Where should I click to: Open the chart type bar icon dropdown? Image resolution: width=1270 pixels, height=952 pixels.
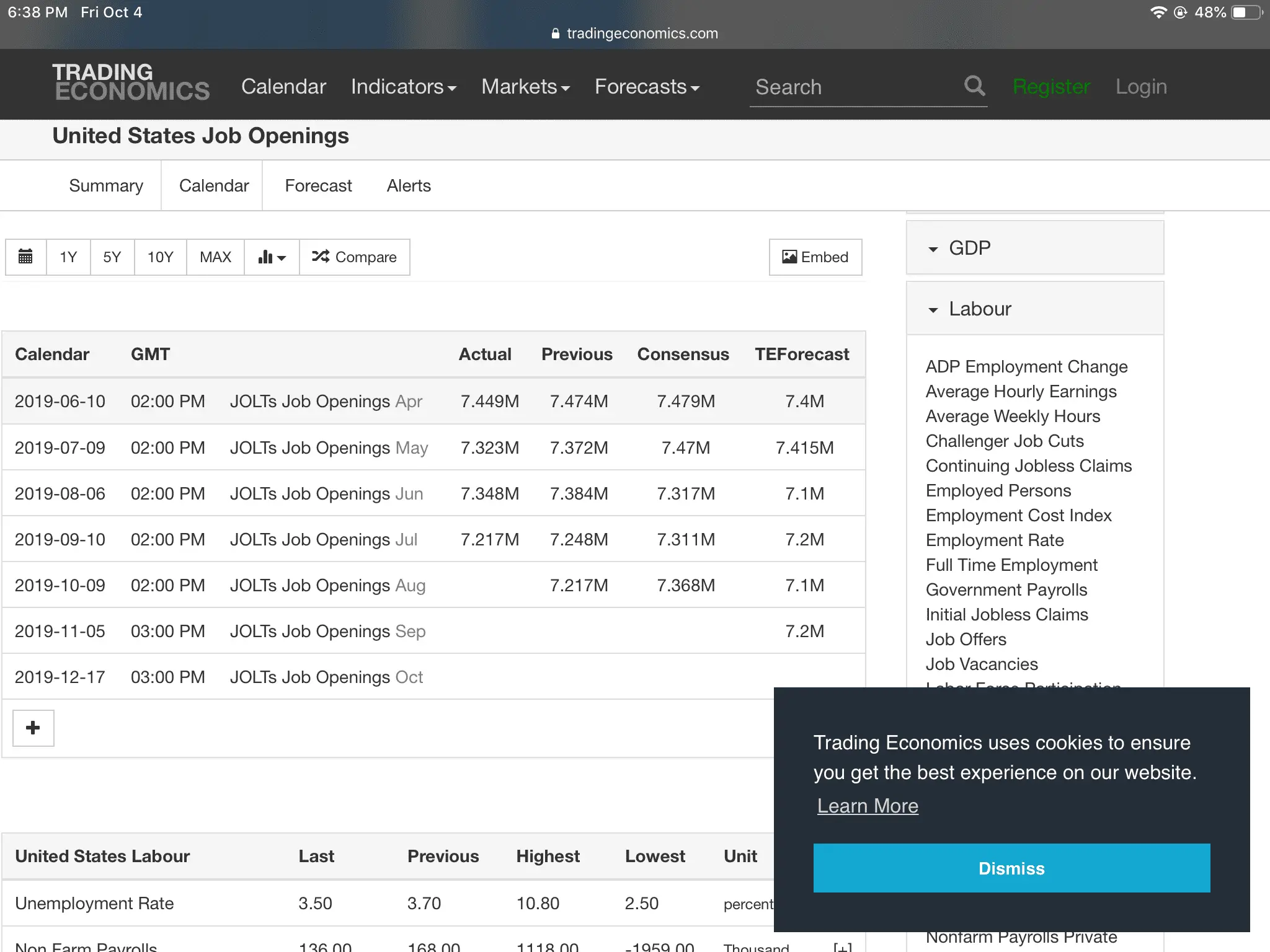click(272, 257)
